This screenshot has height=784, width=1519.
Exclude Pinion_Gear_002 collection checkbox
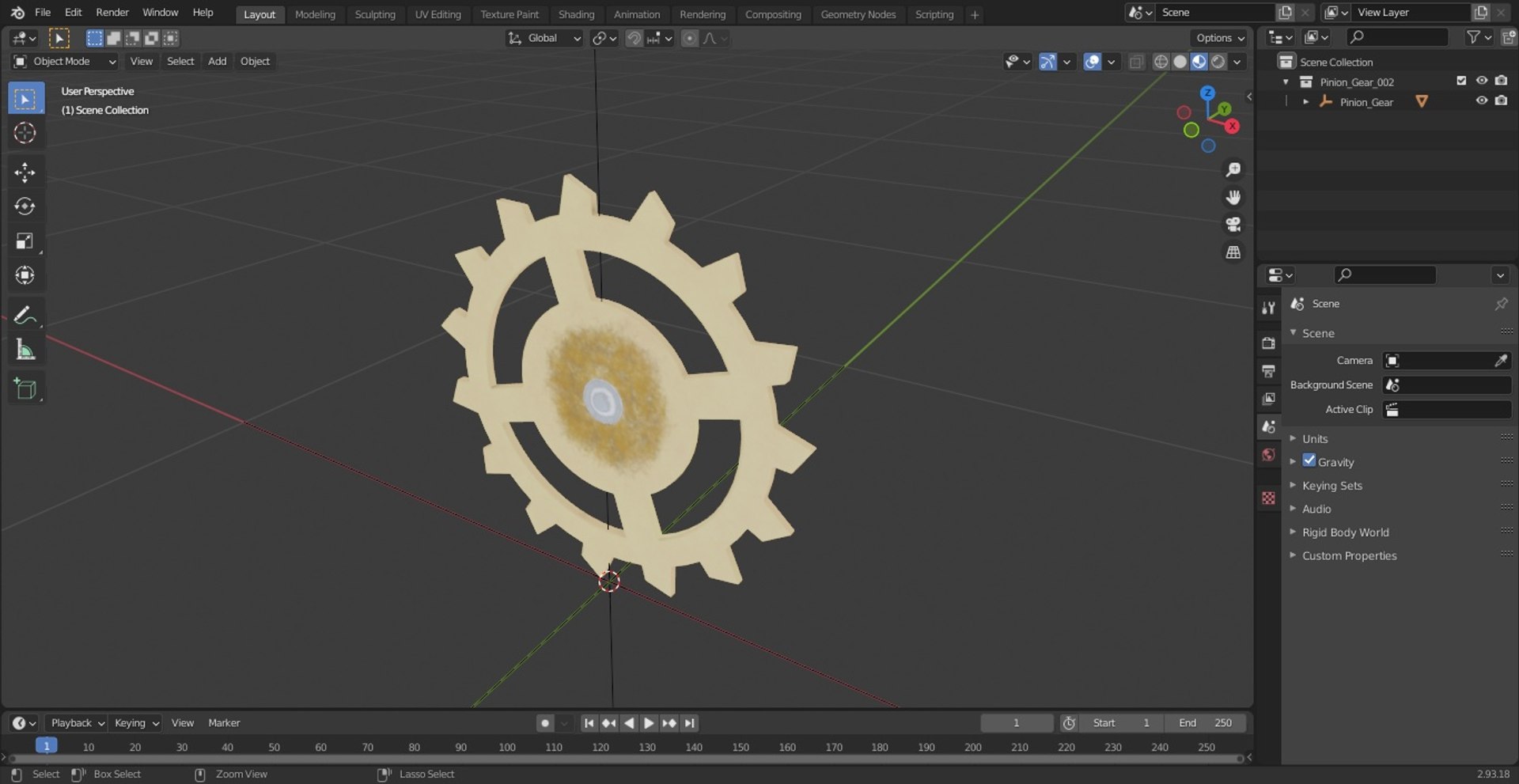(x=1461, y=81)
